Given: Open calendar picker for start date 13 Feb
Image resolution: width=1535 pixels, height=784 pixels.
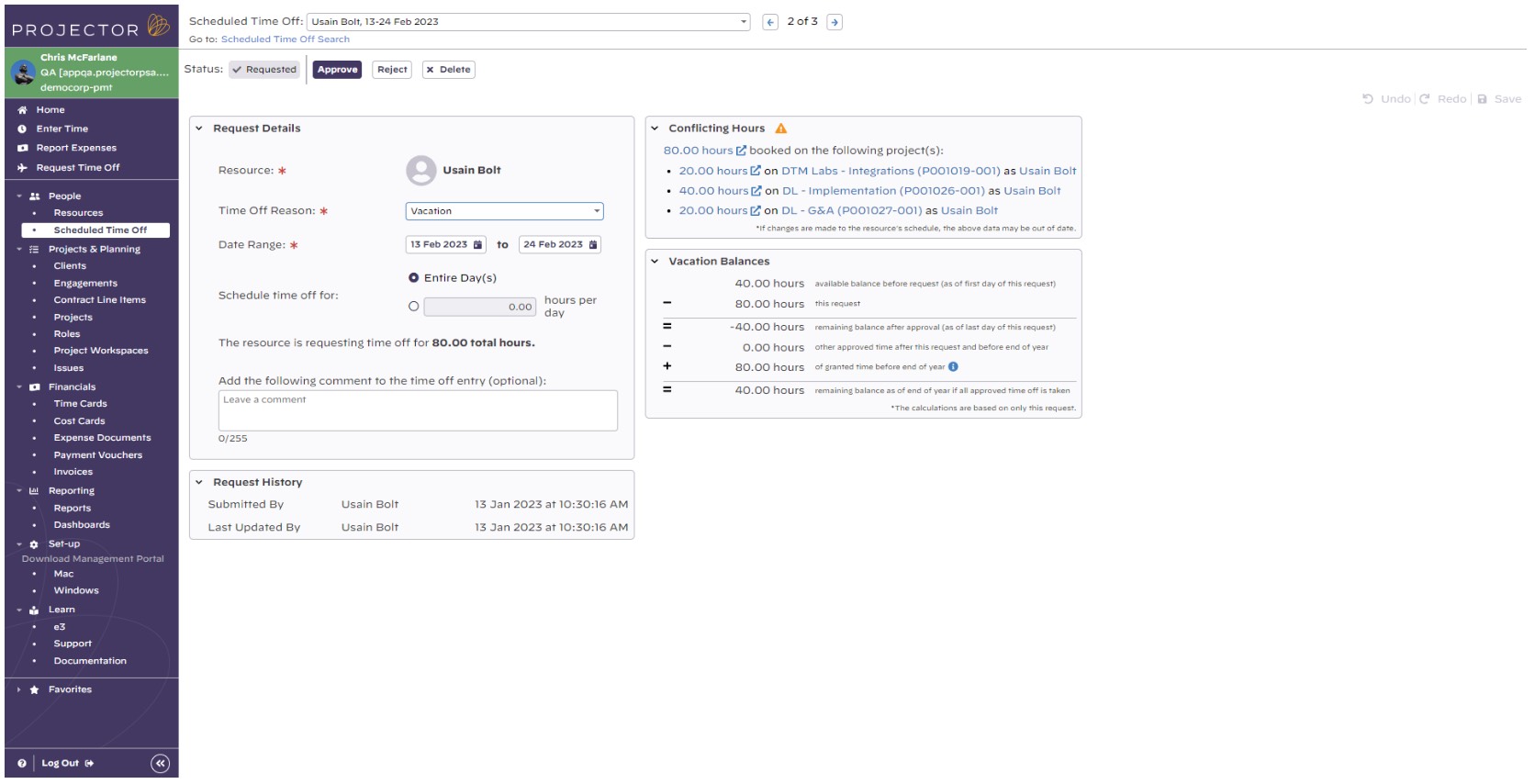Looking at the screenshot, I should (477, 245).
